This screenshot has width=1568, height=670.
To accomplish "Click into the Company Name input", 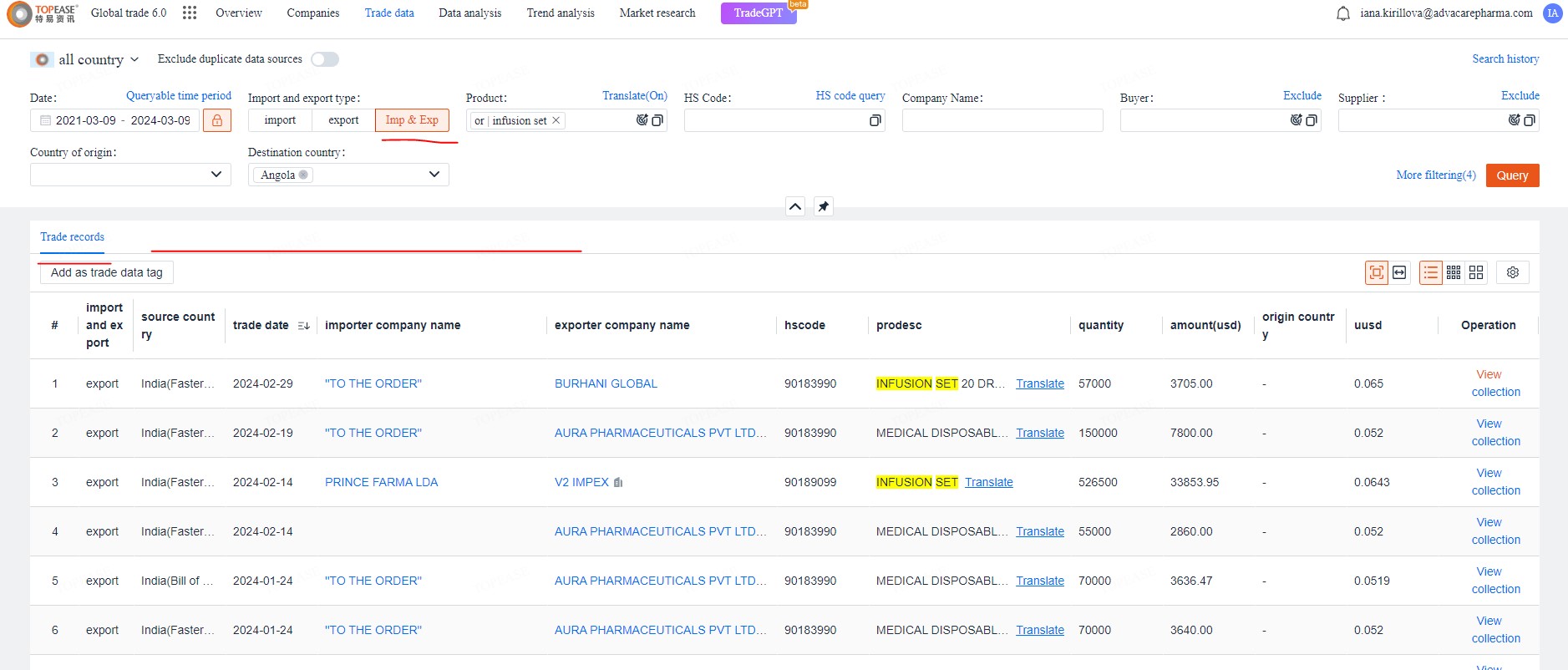I will [x=1002, y=120].
